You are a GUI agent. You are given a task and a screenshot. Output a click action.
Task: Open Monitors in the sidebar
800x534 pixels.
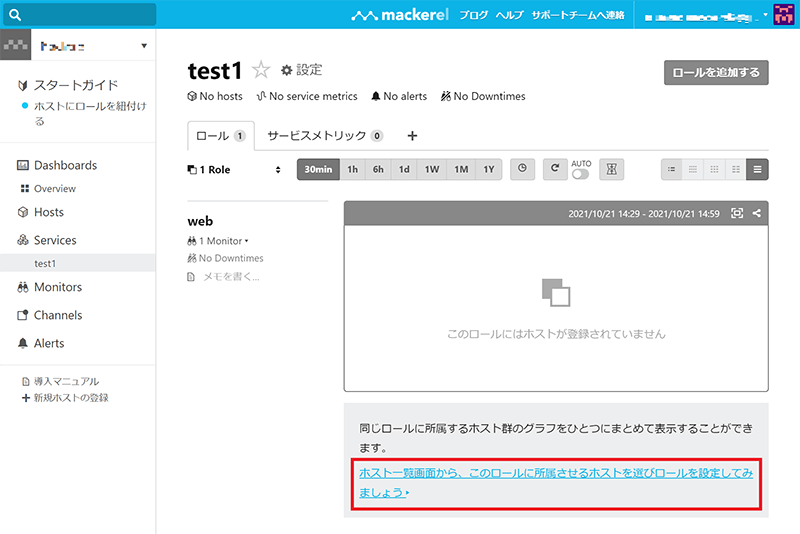[57, 287]
